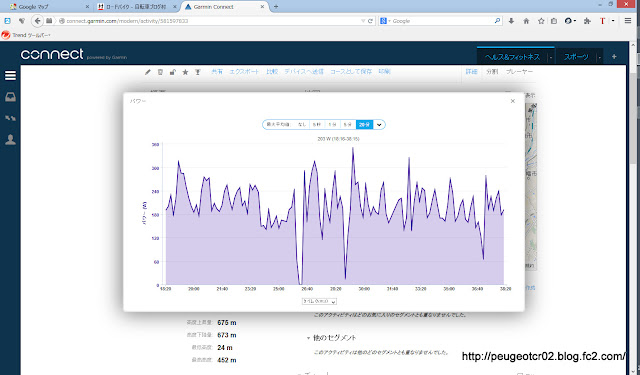Image resolution: width=640 pixels, height=375 pixels.
Task: Switch to the プレーヤー view tab
Action: tap(519, 71)
